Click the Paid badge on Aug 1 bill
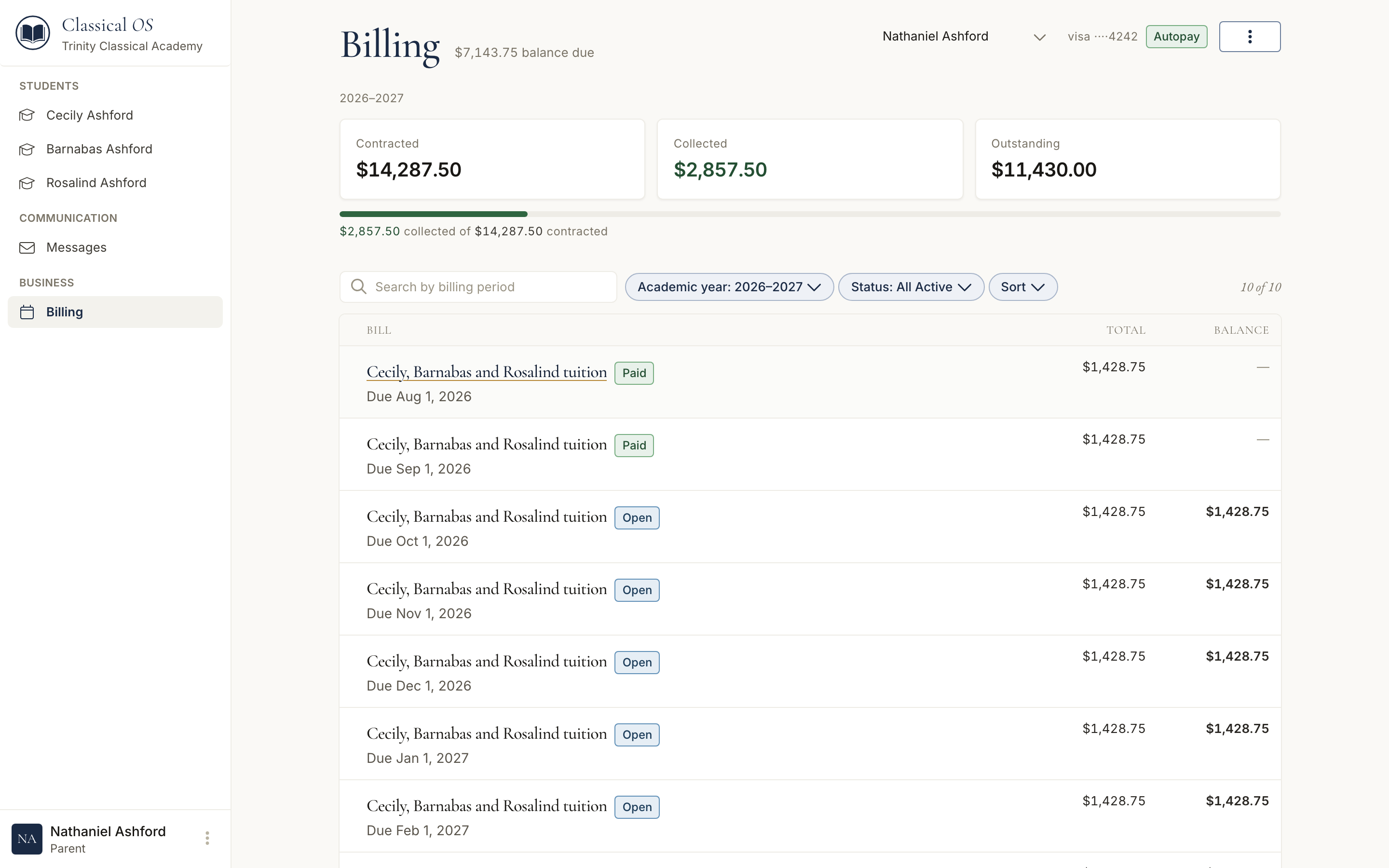Screen dimensions: 1389x868 (634, 373)
